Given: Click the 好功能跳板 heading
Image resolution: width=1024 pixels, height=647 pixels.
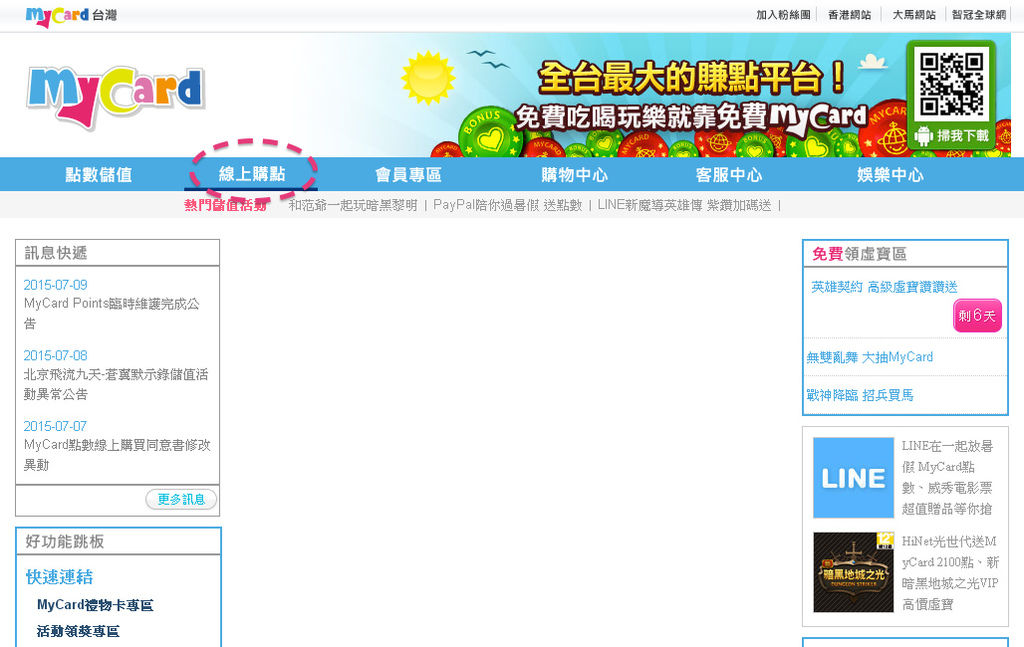Looking at the screenshot, I should tap(65, 541).
